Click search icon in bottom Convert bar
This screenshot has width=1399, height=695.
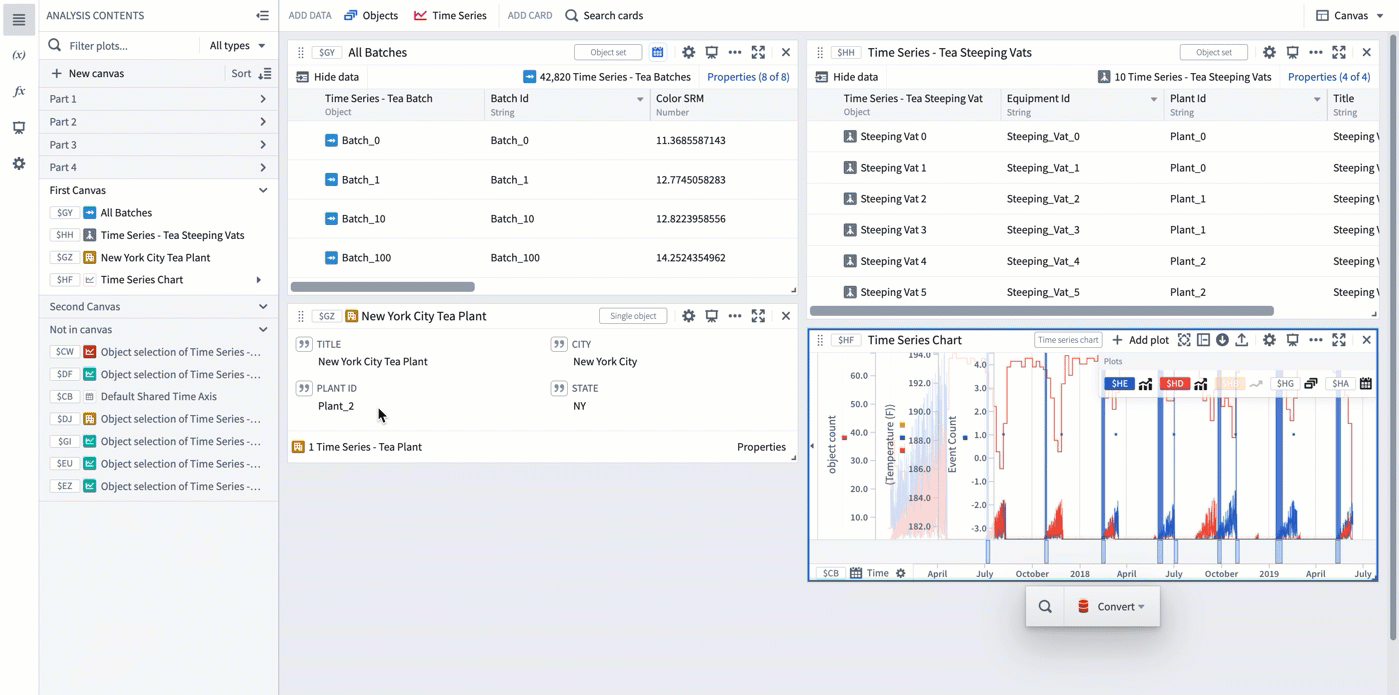point(1045,607)
